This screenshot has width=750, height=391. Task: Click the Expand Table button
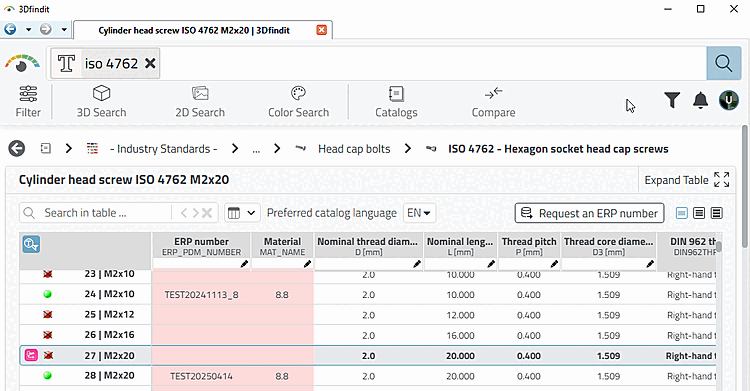pyautogui.click(x=686, y=180)
